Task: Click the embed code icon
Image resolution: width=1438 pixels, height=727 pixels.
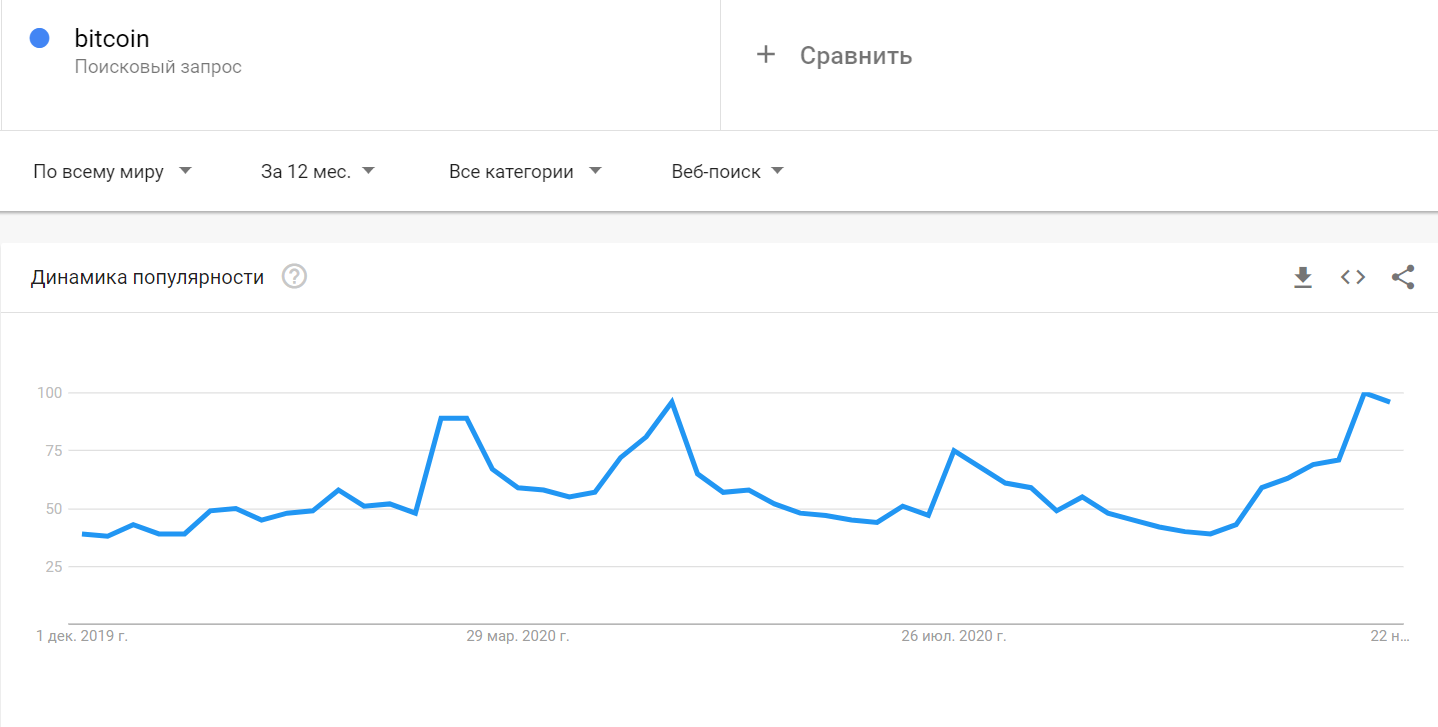Action: tap(1353, 277)
